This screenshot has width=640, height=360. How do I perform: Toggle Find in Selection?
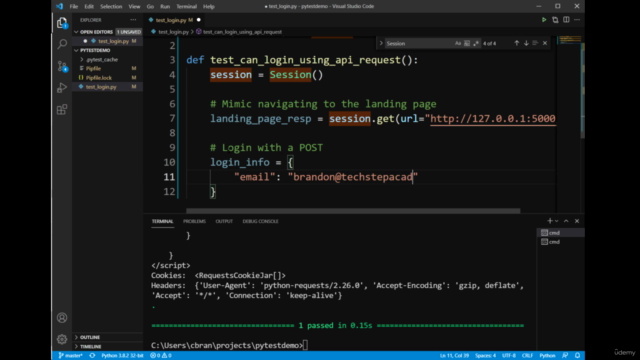coord(535,43)
